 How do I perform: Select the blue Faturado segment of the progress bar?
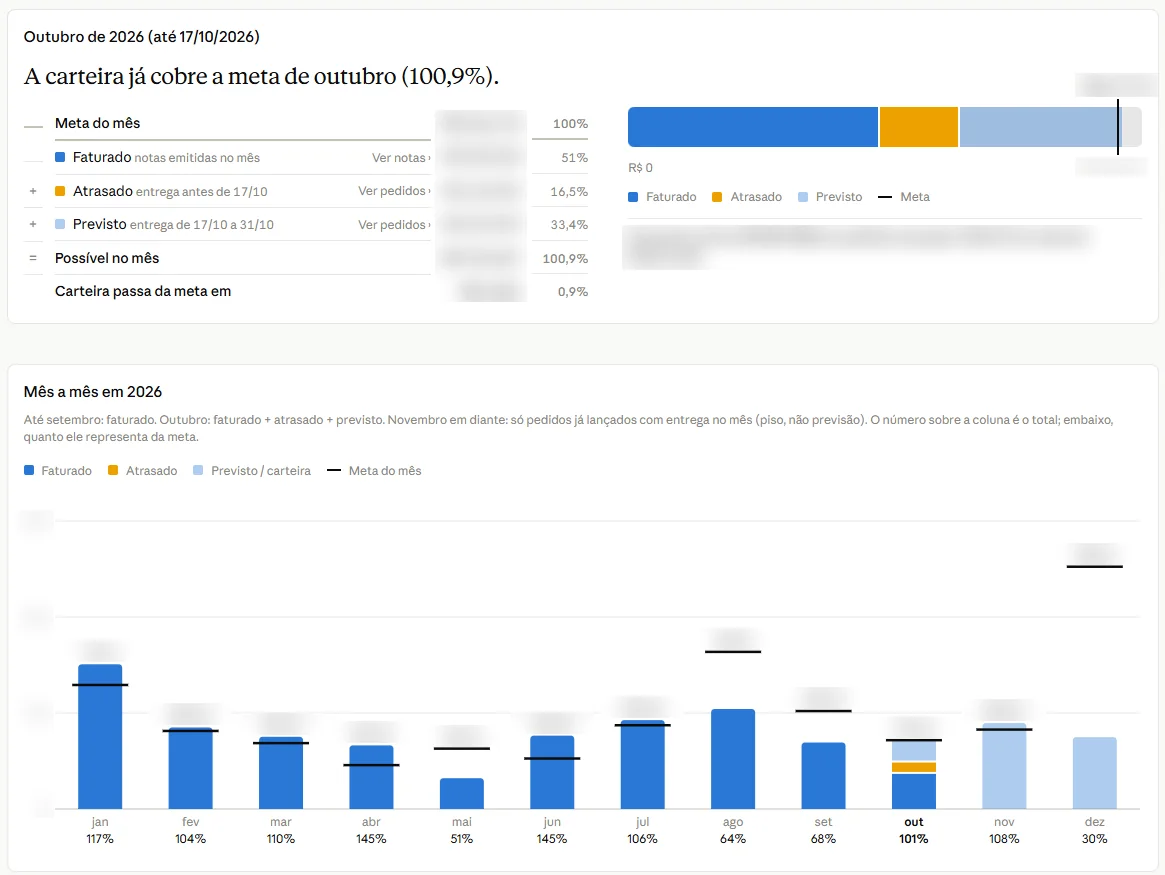(x=753, y=127)
